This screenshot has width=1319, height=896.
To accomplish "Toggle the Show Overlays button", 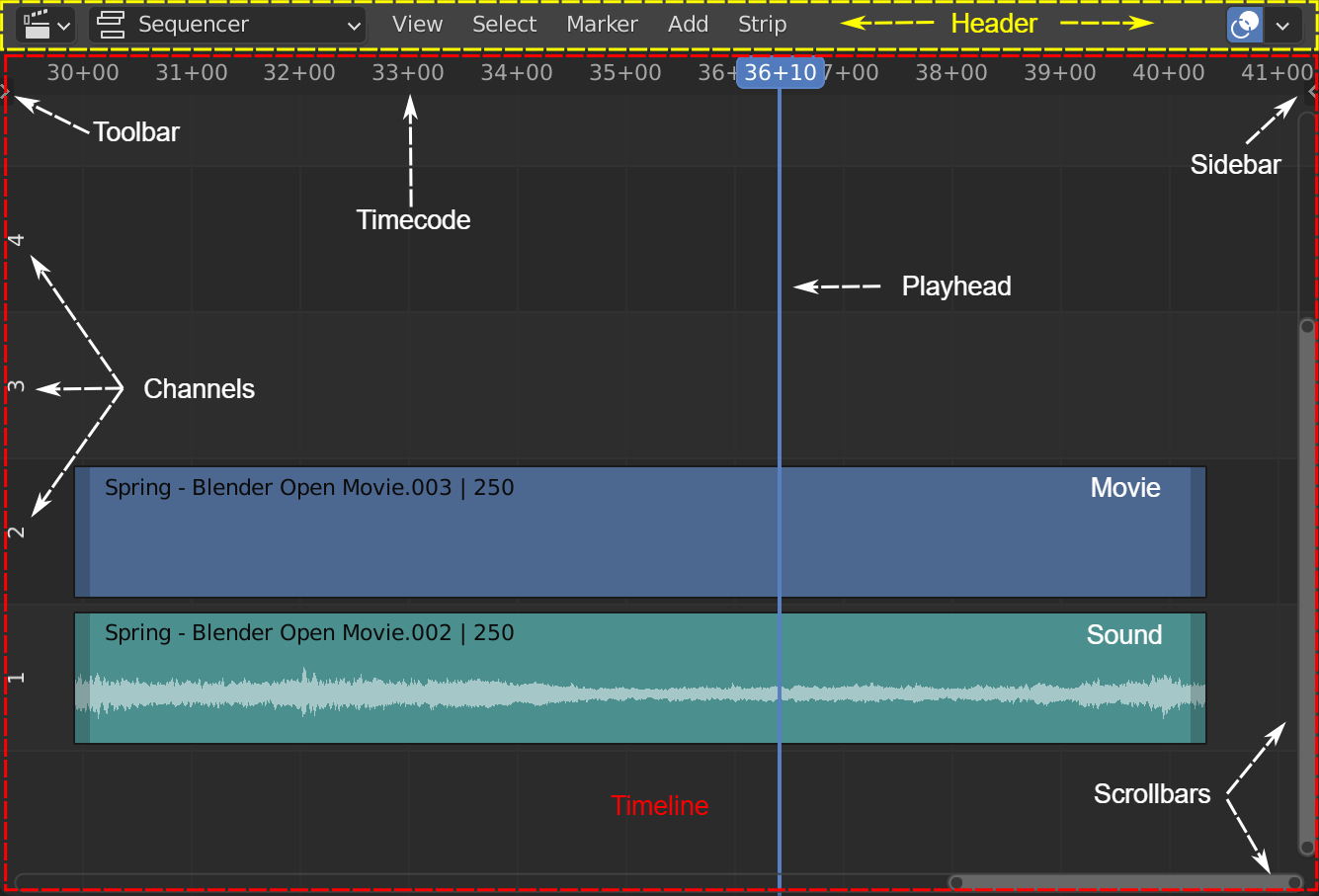I will tap(1244, 25).
